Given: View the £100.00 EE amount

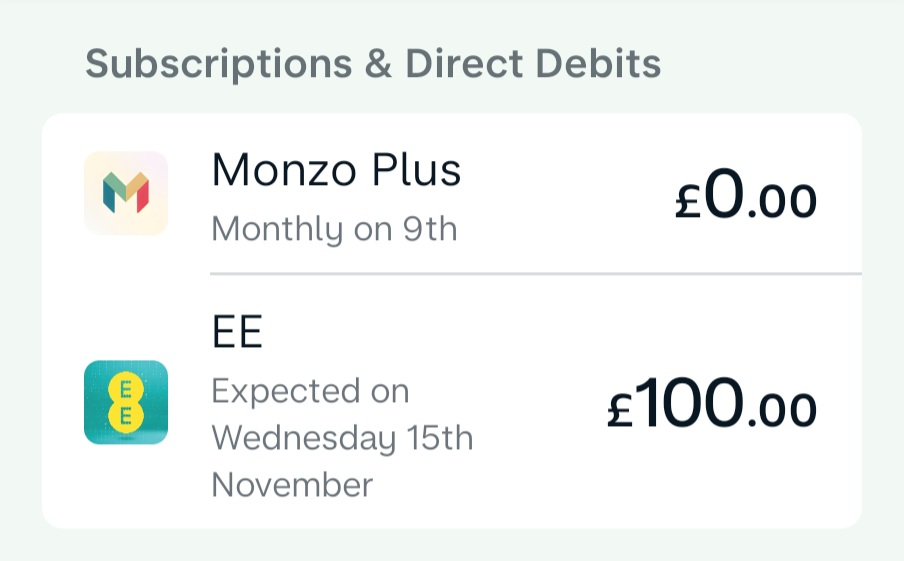Looking at the screenshot, I should coord(712,403).
